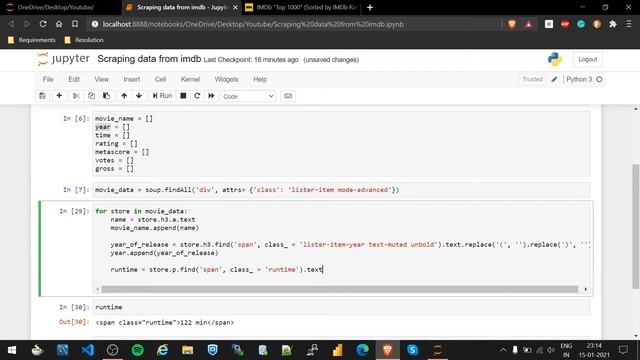Open Windows Start menu
Viewport: 640px width, 360px height.
[12, 350]
